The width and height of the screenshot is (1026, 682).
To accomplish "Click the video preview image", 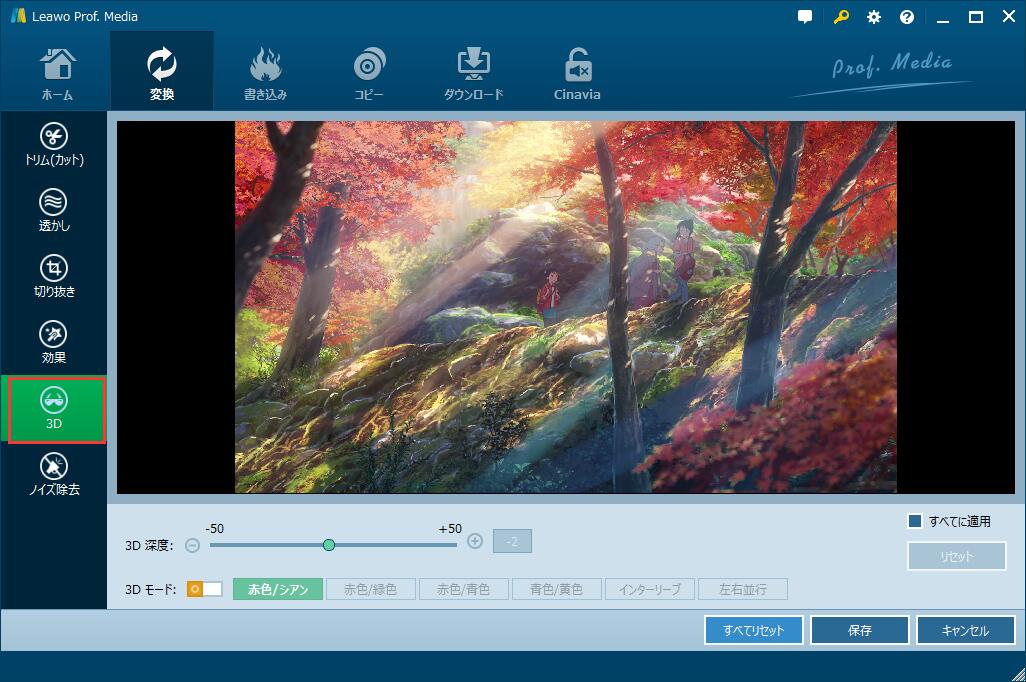I will tap(565, 307).
